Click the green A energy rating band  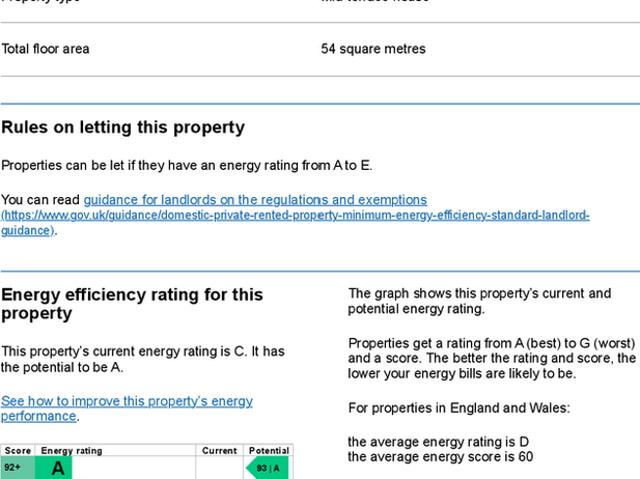point(58,468)
